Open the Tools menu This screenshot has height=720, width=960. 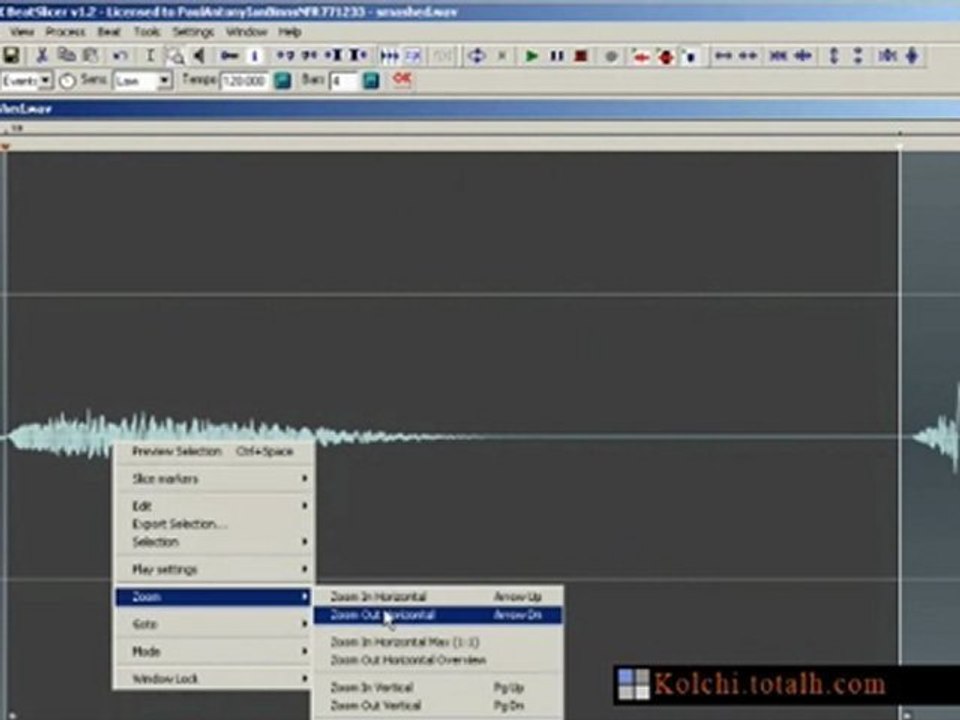[147, 31]
